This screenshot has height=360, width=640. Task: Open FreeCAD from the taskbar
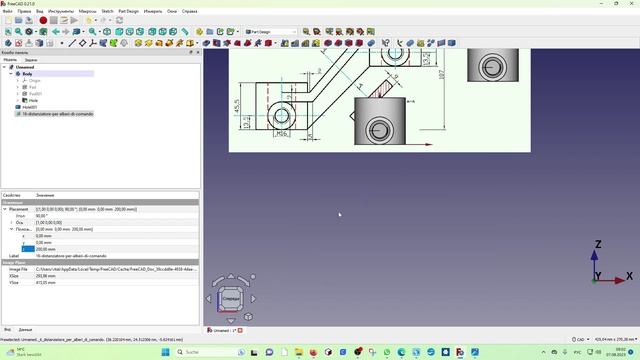tap(460, 352)
